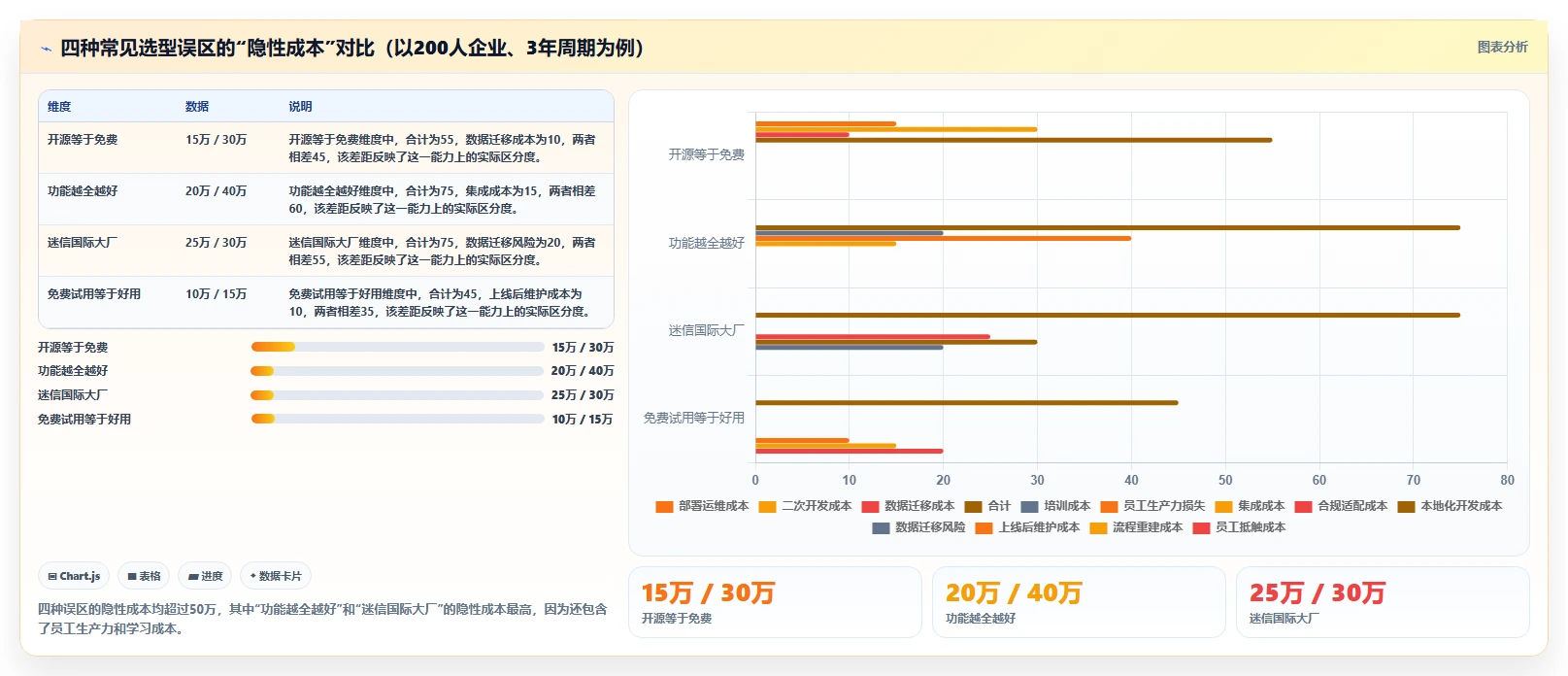Click the x-axis tick label 80
Image resolution: width=1568 pixels, height=676 pixels.
click(1507, 480)
